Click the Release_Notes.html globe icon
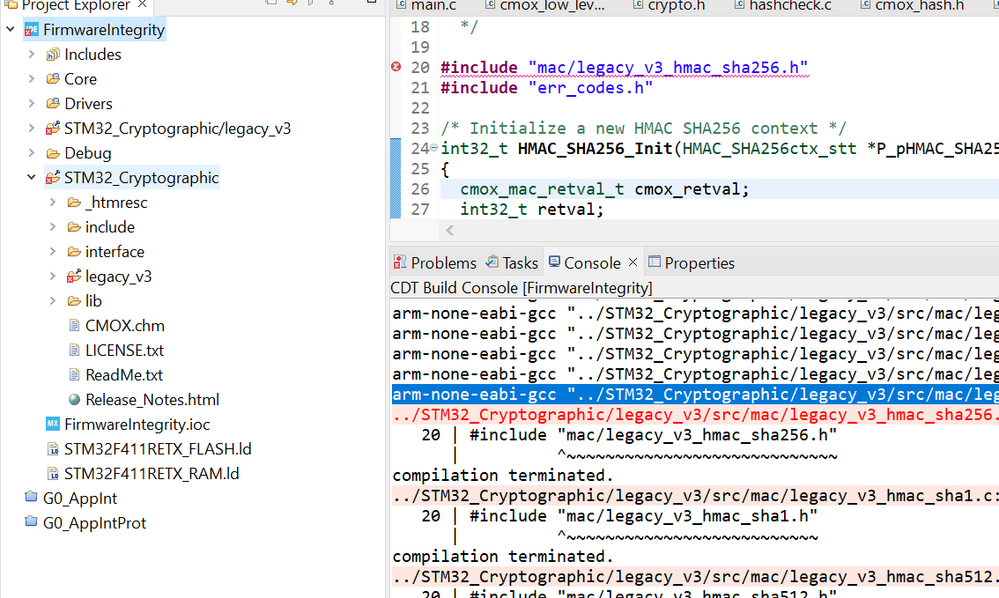 pos(74,399)
